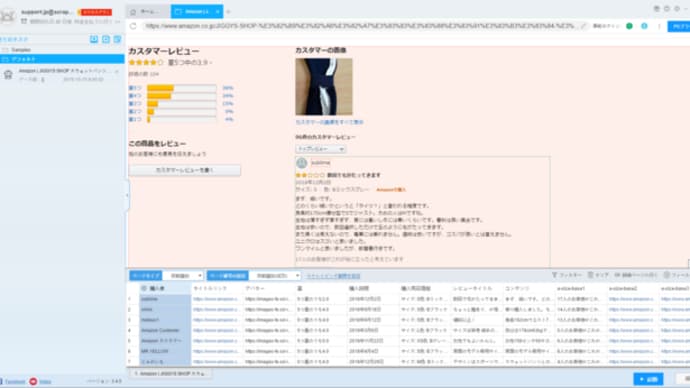Viewport: 690px width, 388px height.
Task: Click the first sidebar task toolbar icon
Action: 94,39
